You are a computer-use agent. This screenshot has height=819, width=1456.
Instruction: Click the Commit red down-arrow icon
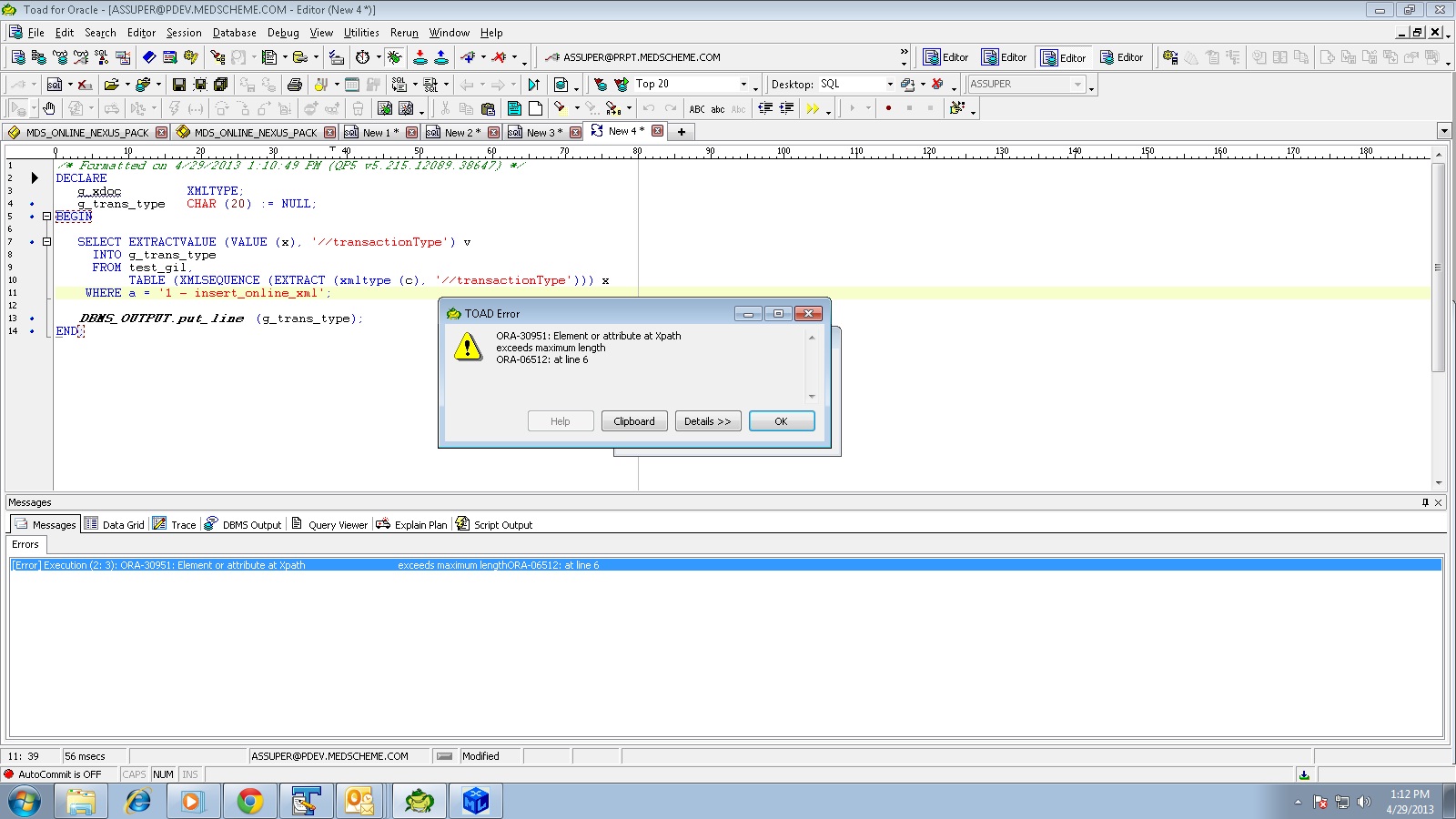(420, 57)
